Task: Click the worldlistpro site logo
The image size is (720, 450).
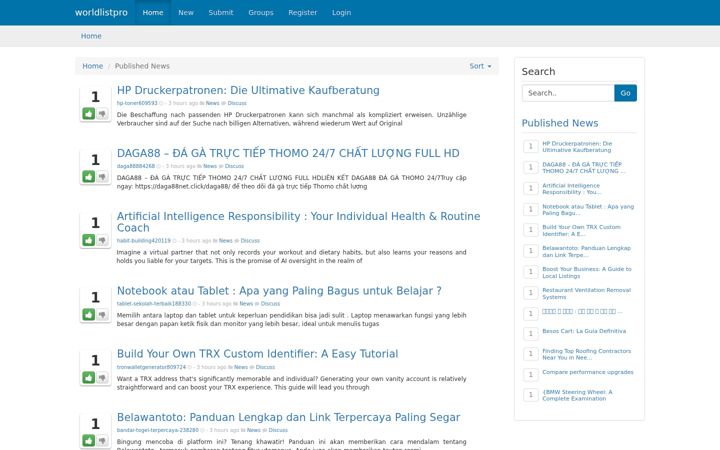Action: coord(101,12)
